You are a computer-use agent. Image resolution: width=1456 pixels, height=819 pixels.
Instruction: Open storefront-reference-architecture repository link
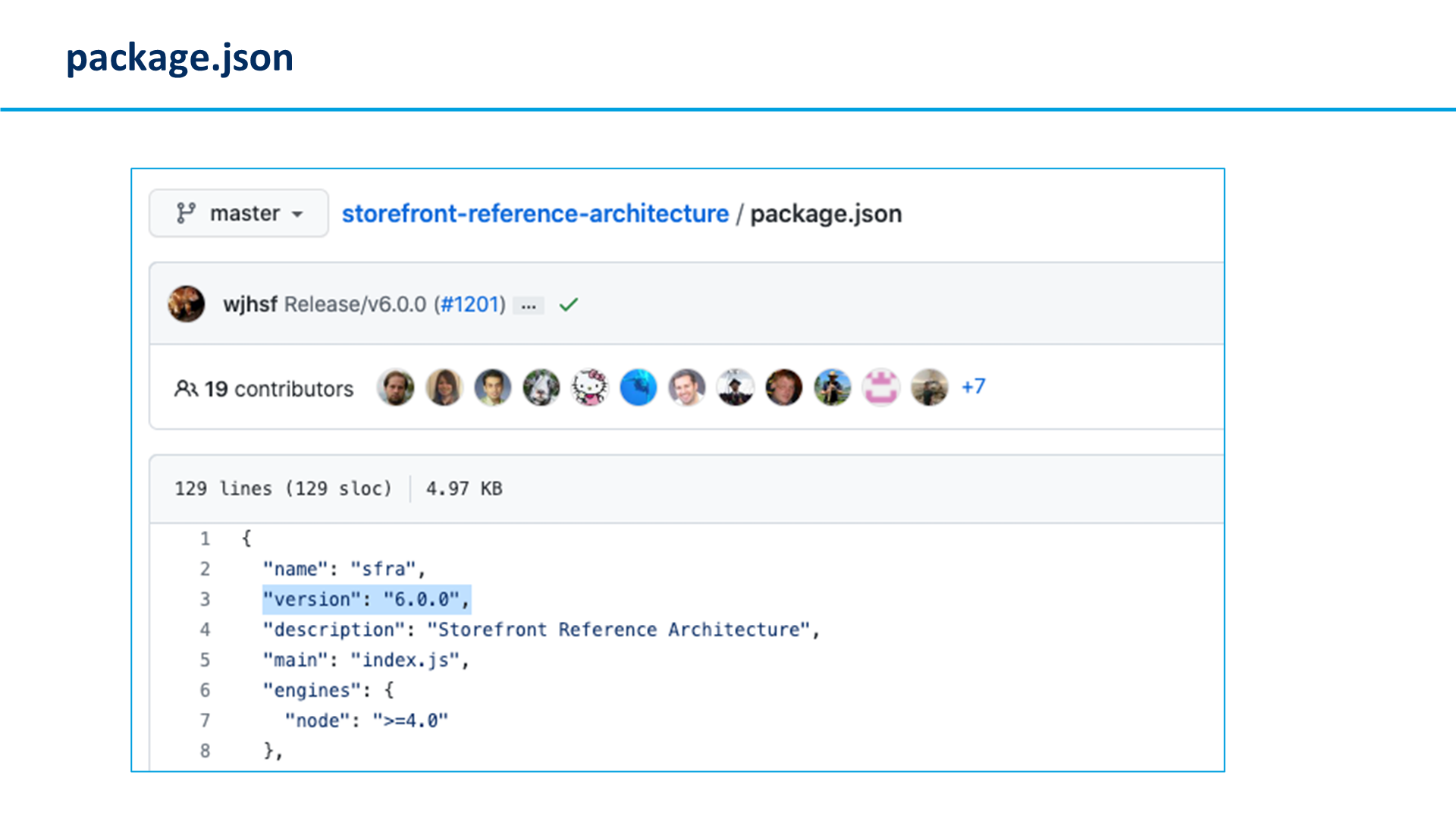coord(535,214)
